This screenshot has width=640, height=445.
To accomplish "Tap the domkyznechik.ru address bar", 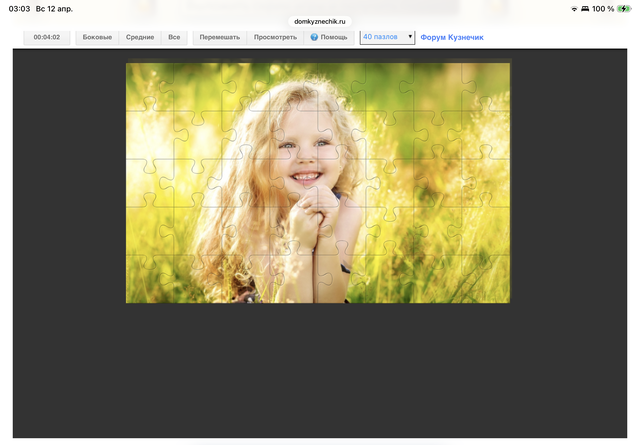I will click(x=320, y=20).
